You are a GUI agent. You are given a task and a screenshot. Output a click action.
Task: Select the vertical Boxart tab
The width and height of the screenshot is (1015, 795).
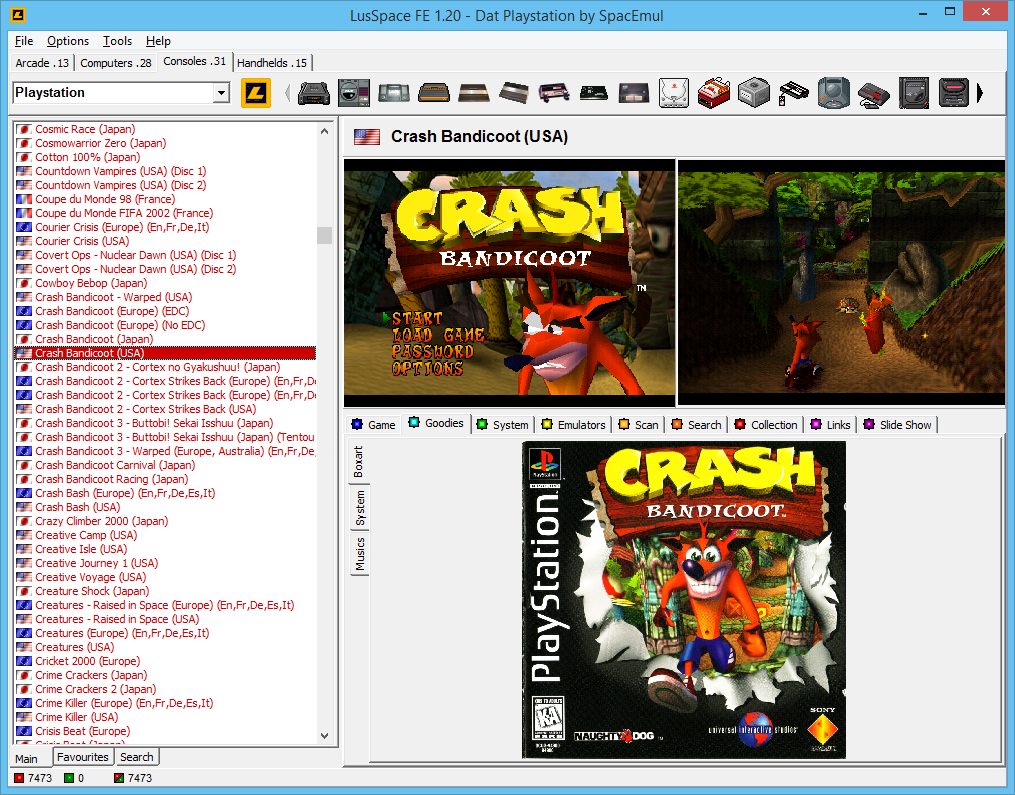point(359,462)
